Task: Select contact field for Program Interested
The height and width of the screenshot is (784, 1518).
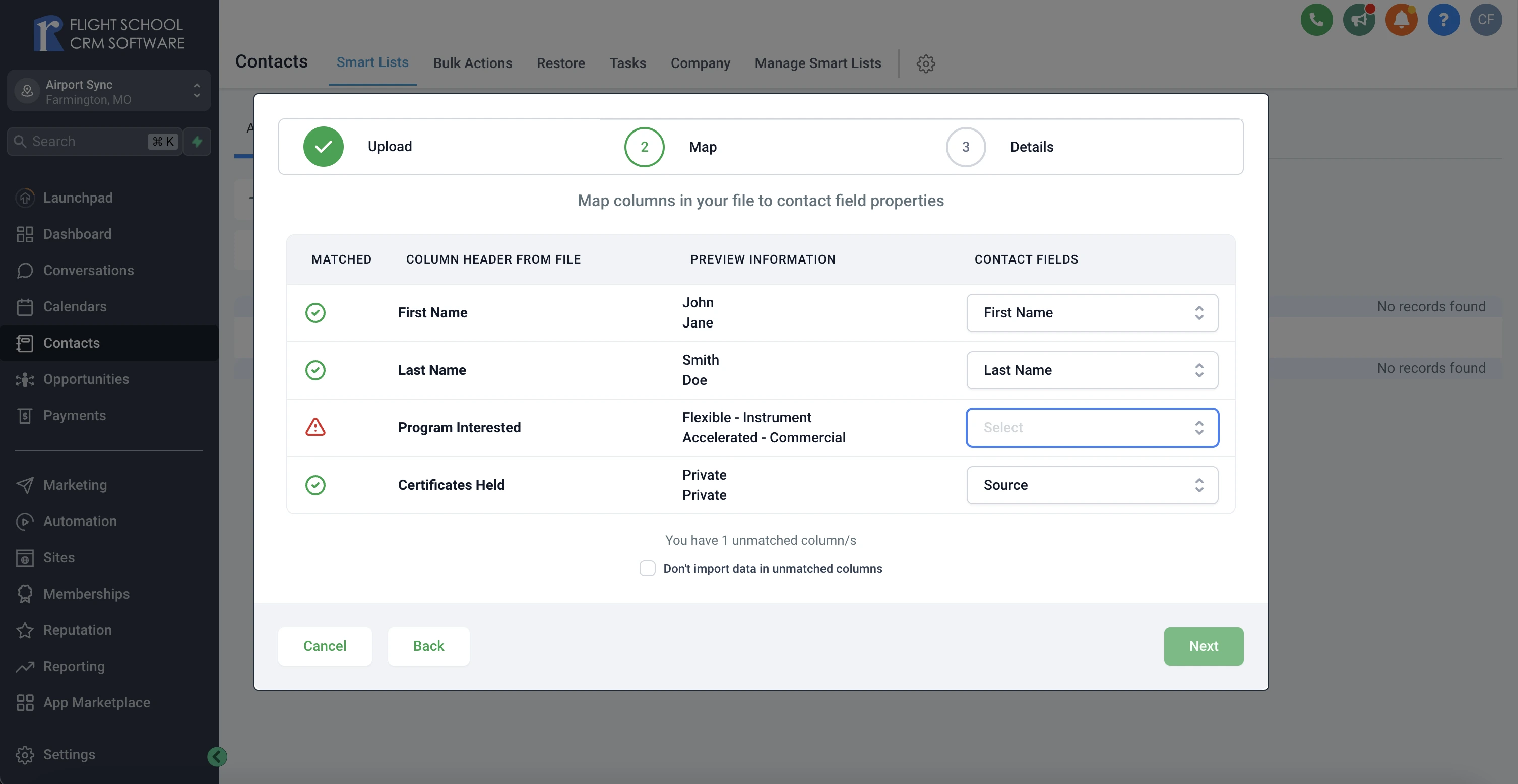Action: point(1092,427)
